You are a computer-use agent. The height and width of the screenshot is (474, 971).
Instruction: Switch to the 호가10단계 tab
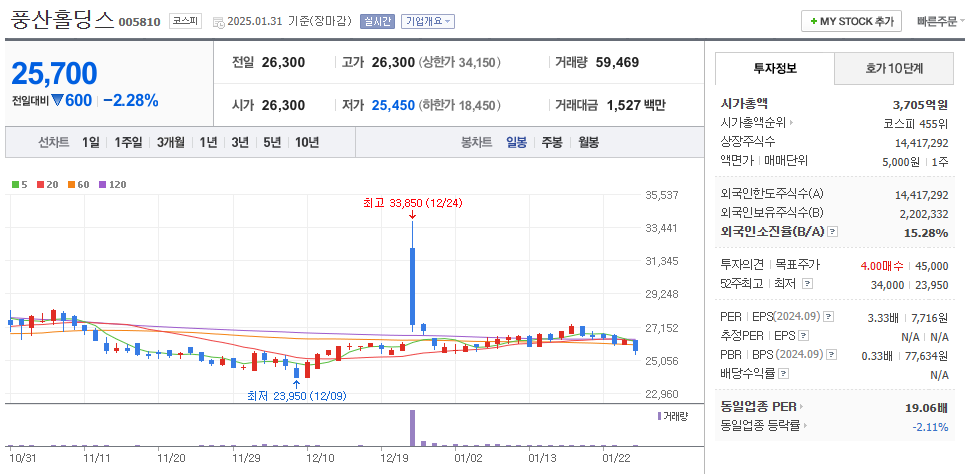[894, 68]
